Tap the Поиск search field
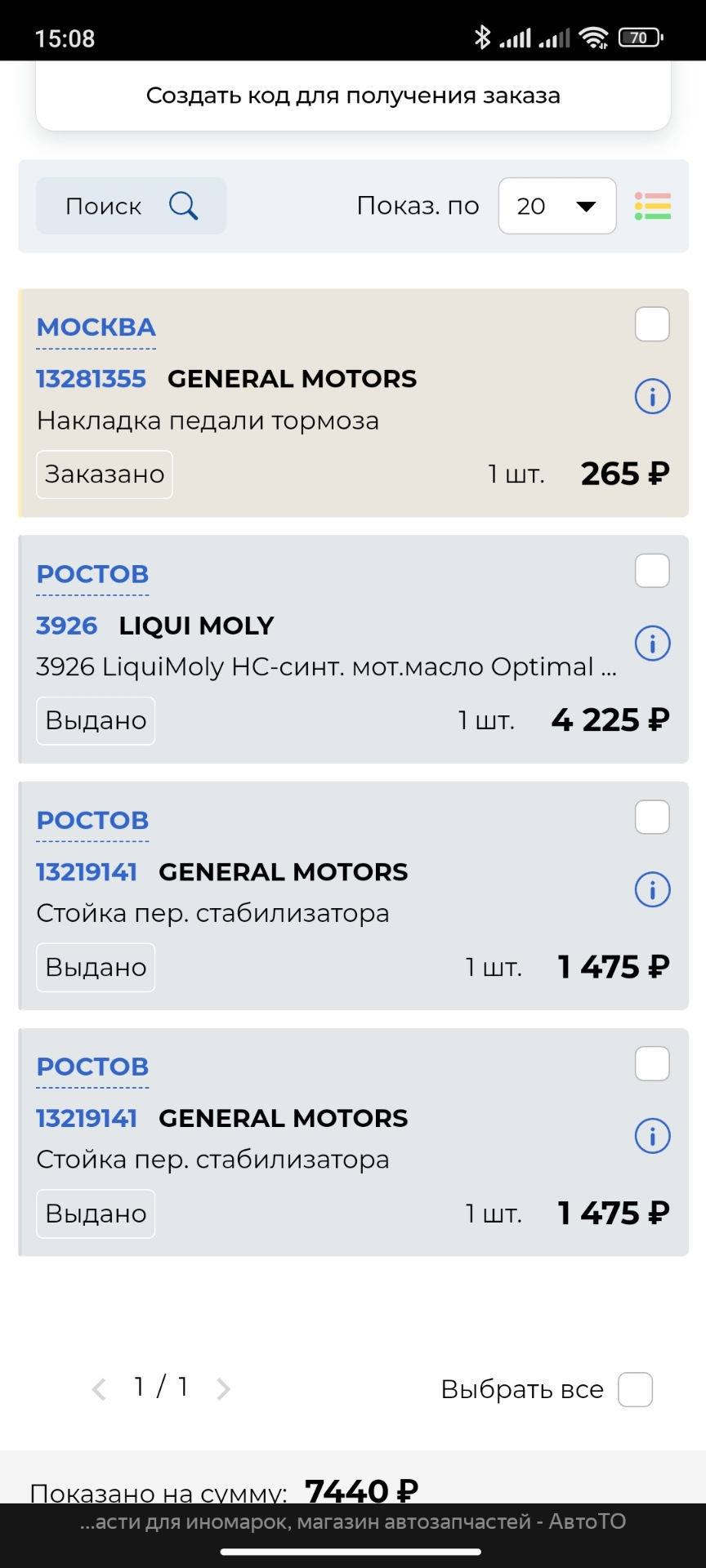Screen dimensions: 706x1568 click(104, 206)
